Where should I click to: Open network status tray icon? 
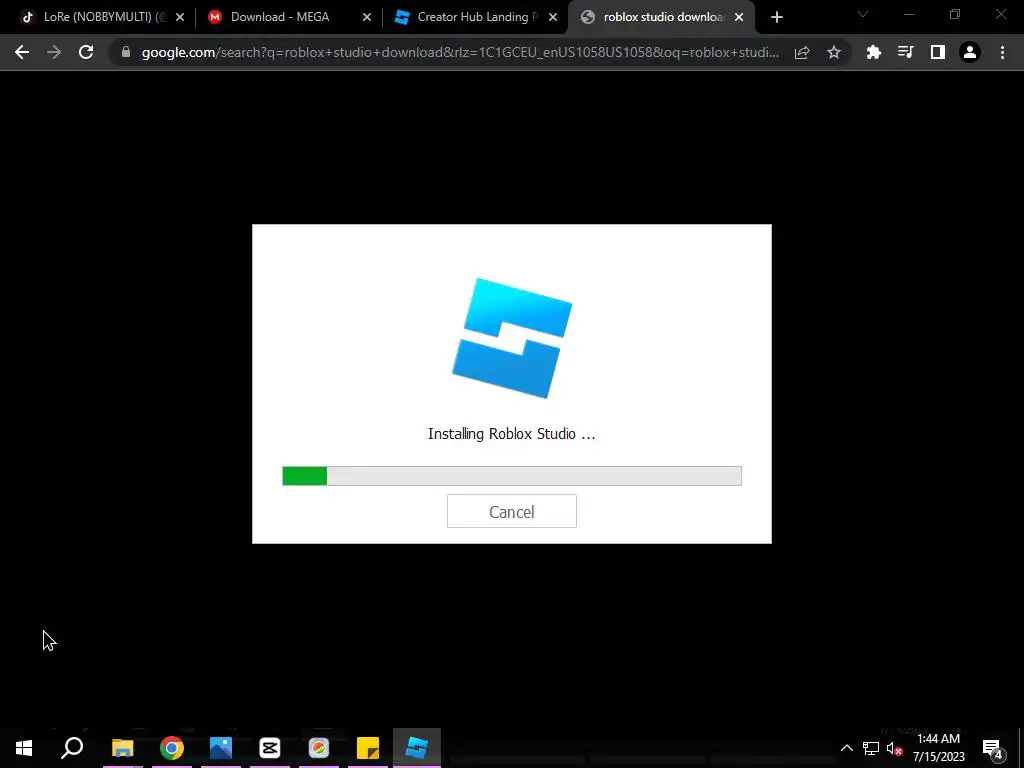coord(871,748)
